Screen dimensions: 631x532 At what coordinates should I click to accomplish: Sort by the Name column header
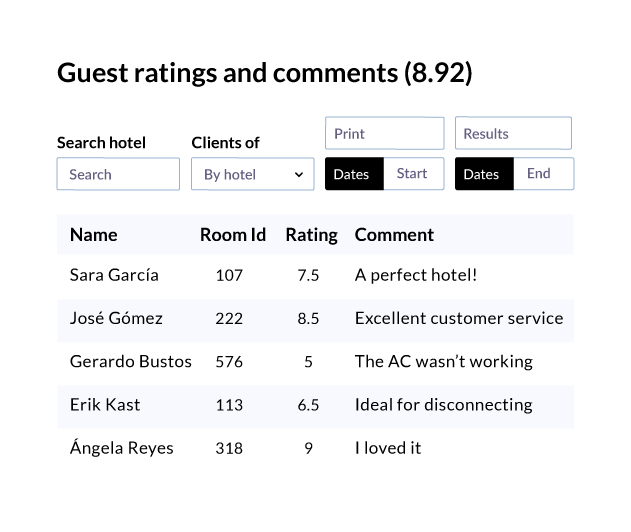[94, 235]
